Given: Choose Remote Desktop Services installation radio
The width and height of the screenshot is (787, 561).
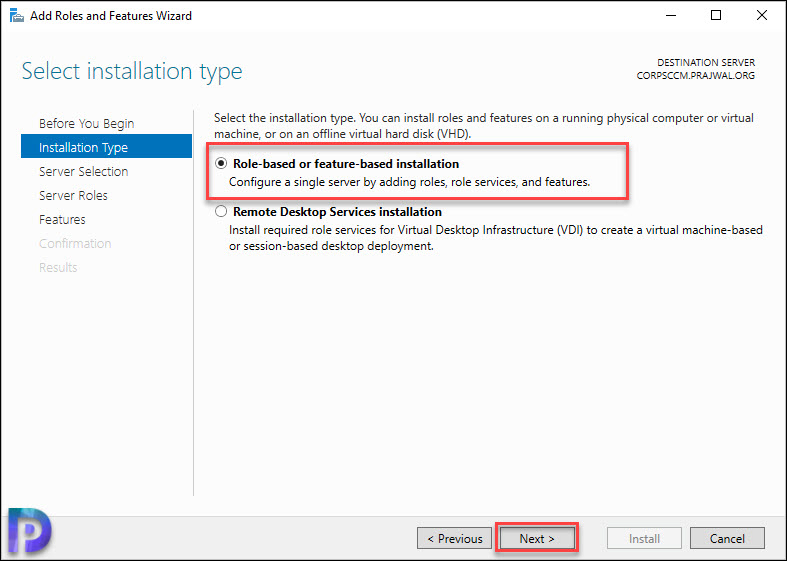Looking at the screenshot, I should point(221,211).
